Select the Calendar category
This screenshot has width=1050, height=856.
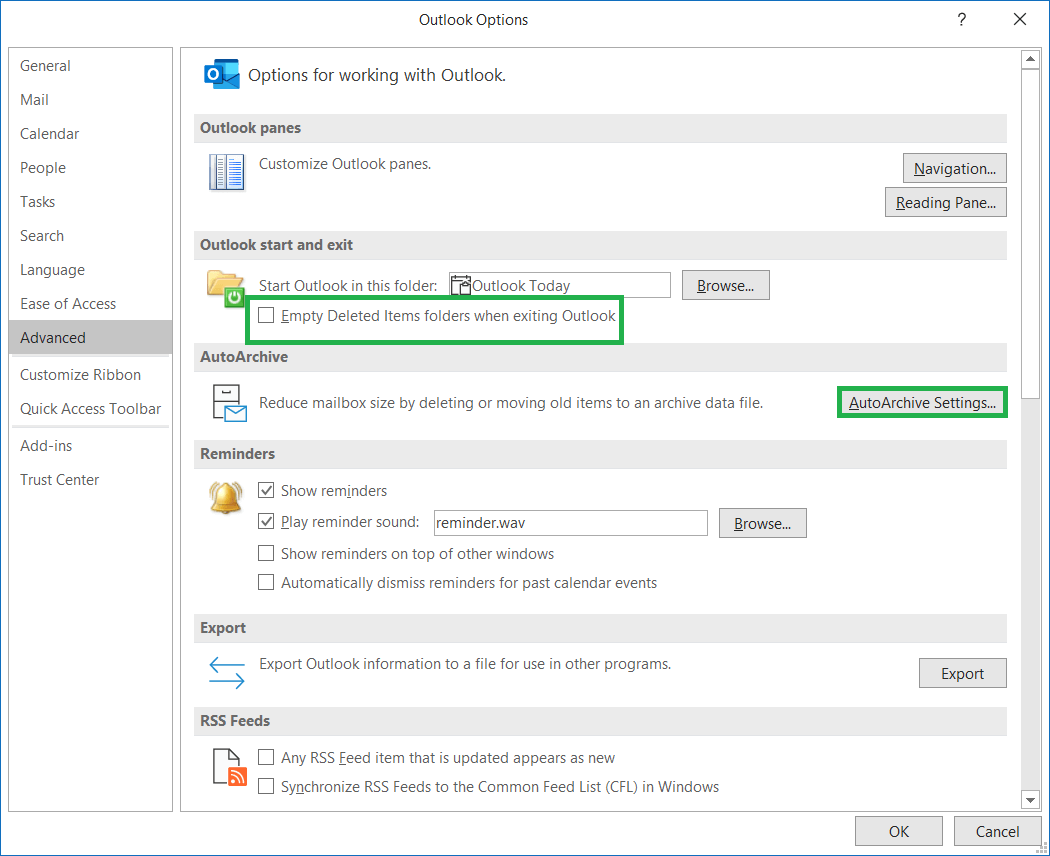pos(90,134)
